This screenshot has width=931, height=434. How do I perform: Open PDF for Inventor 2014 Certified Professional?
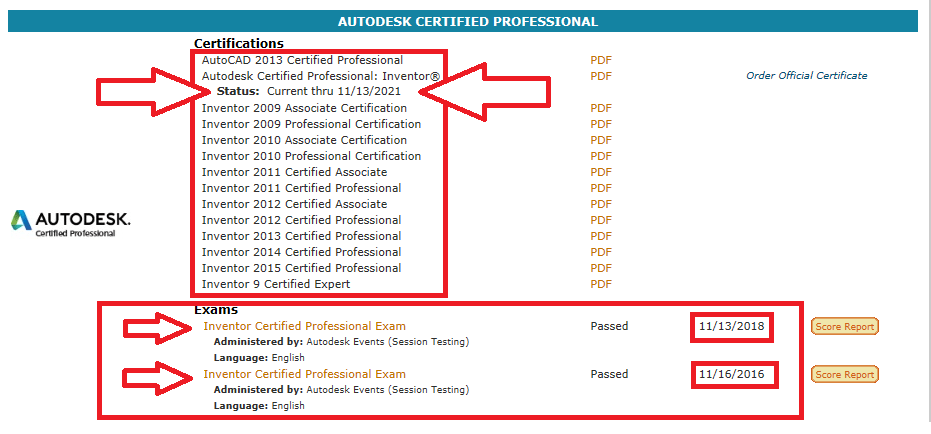coord(601,252)
